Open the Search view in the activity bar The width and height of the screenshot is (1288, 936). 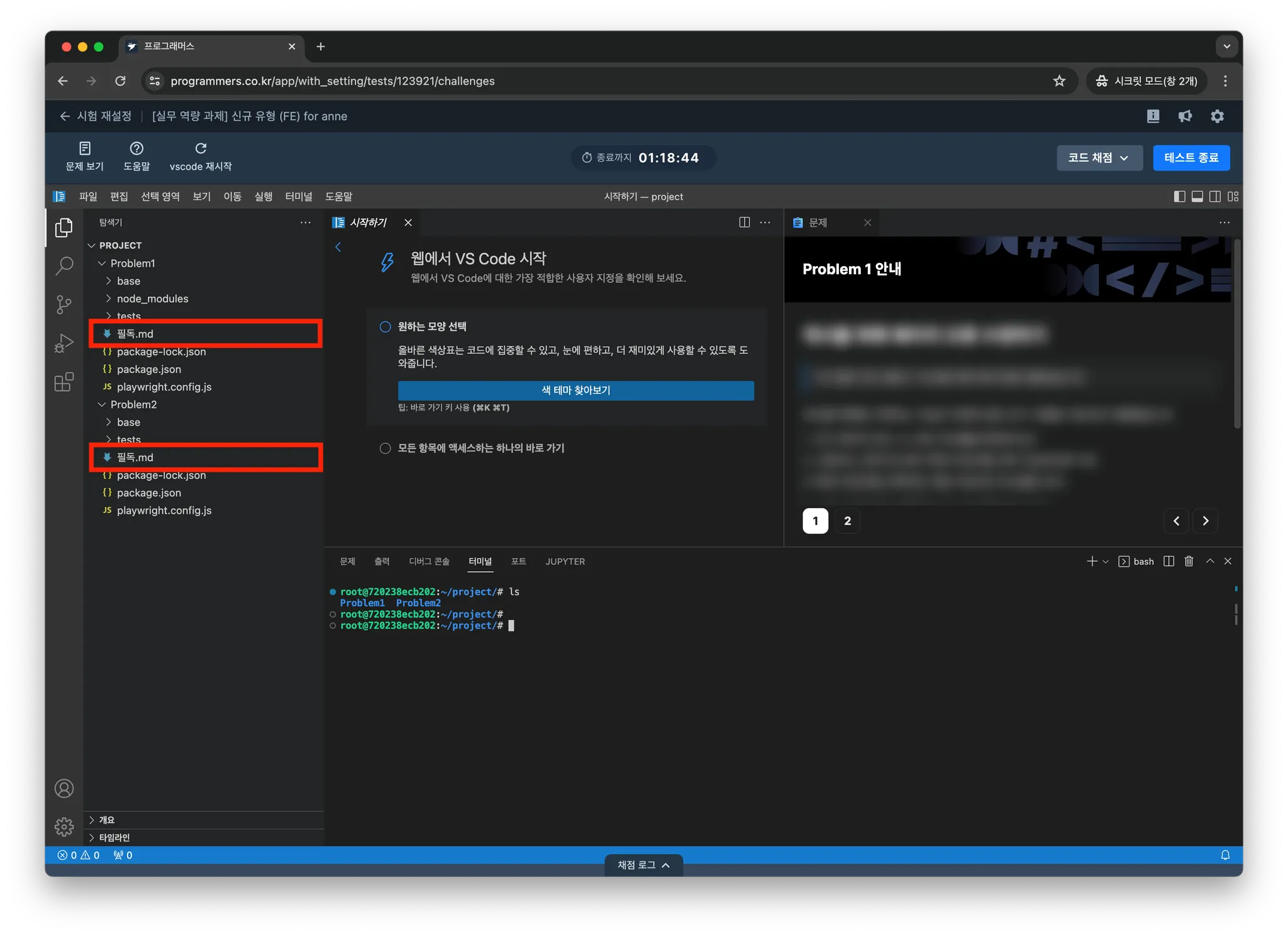64,266
